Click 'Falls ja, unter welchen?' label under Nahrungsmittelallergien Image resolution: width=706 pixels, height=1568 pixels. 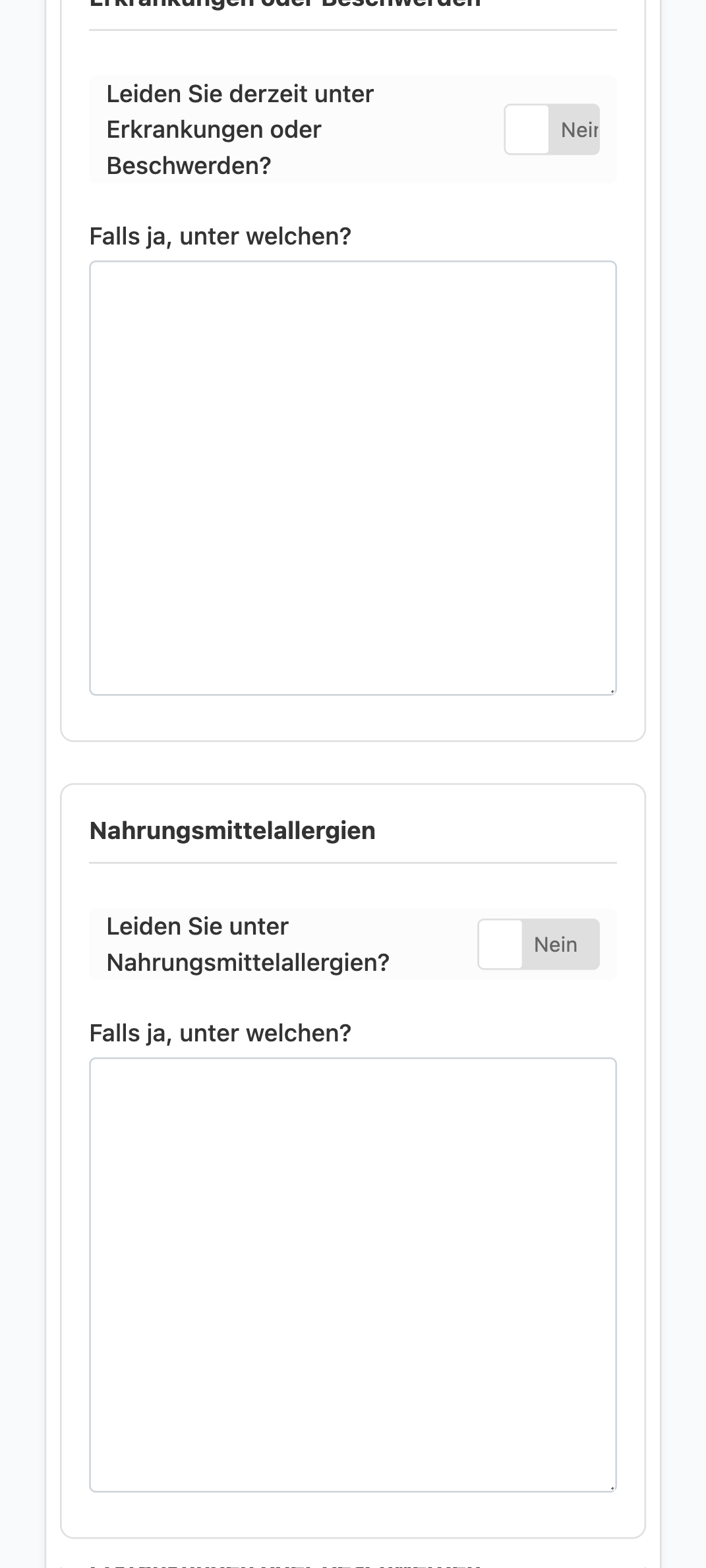220,1033
